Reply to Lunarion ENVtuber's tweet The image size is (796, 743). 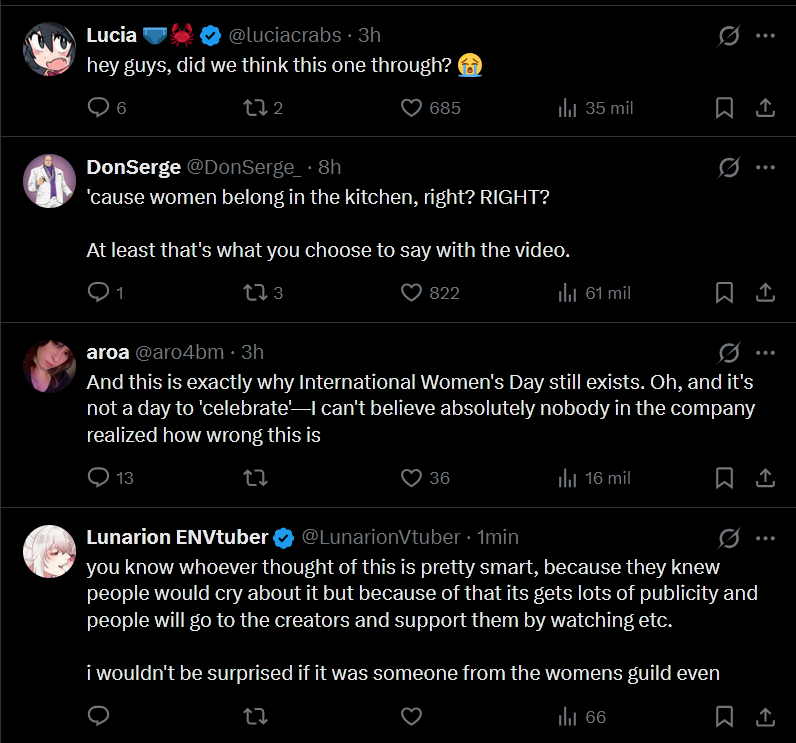[99, 716]
